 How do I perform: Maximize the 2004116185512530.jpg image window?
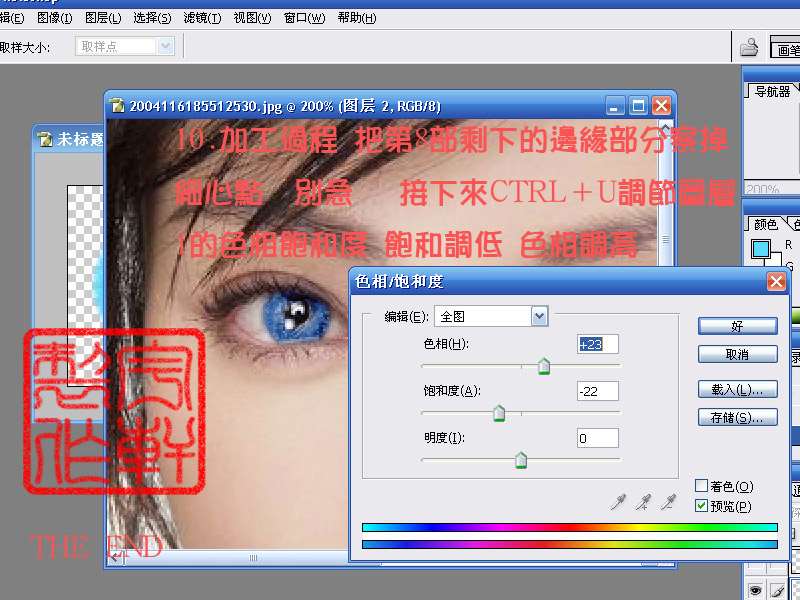639,105
